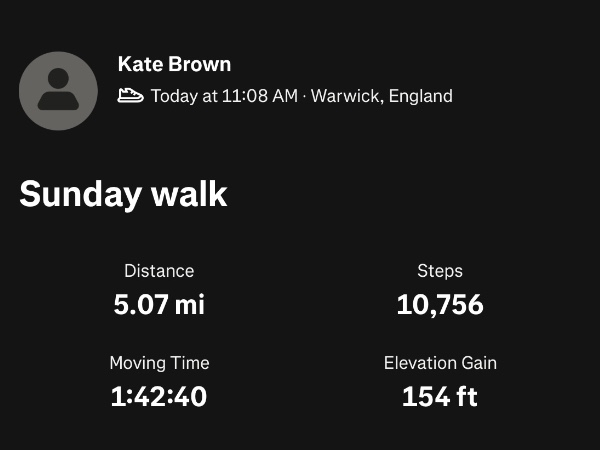The width and height of the screenshot is (600, 450).
Task: Select the 5.07 distance number
Action: 140,304
